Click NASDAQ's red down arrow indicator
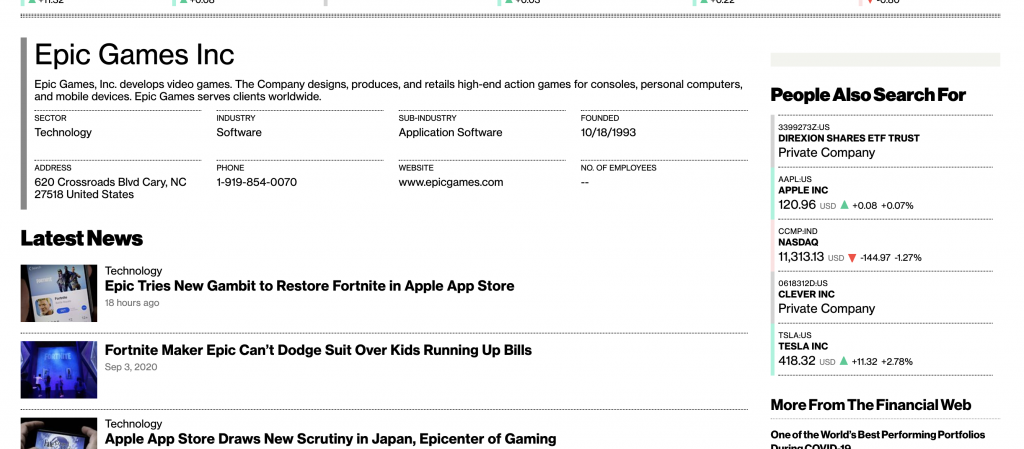This screenshot has height=449, width=1024. 852,258
